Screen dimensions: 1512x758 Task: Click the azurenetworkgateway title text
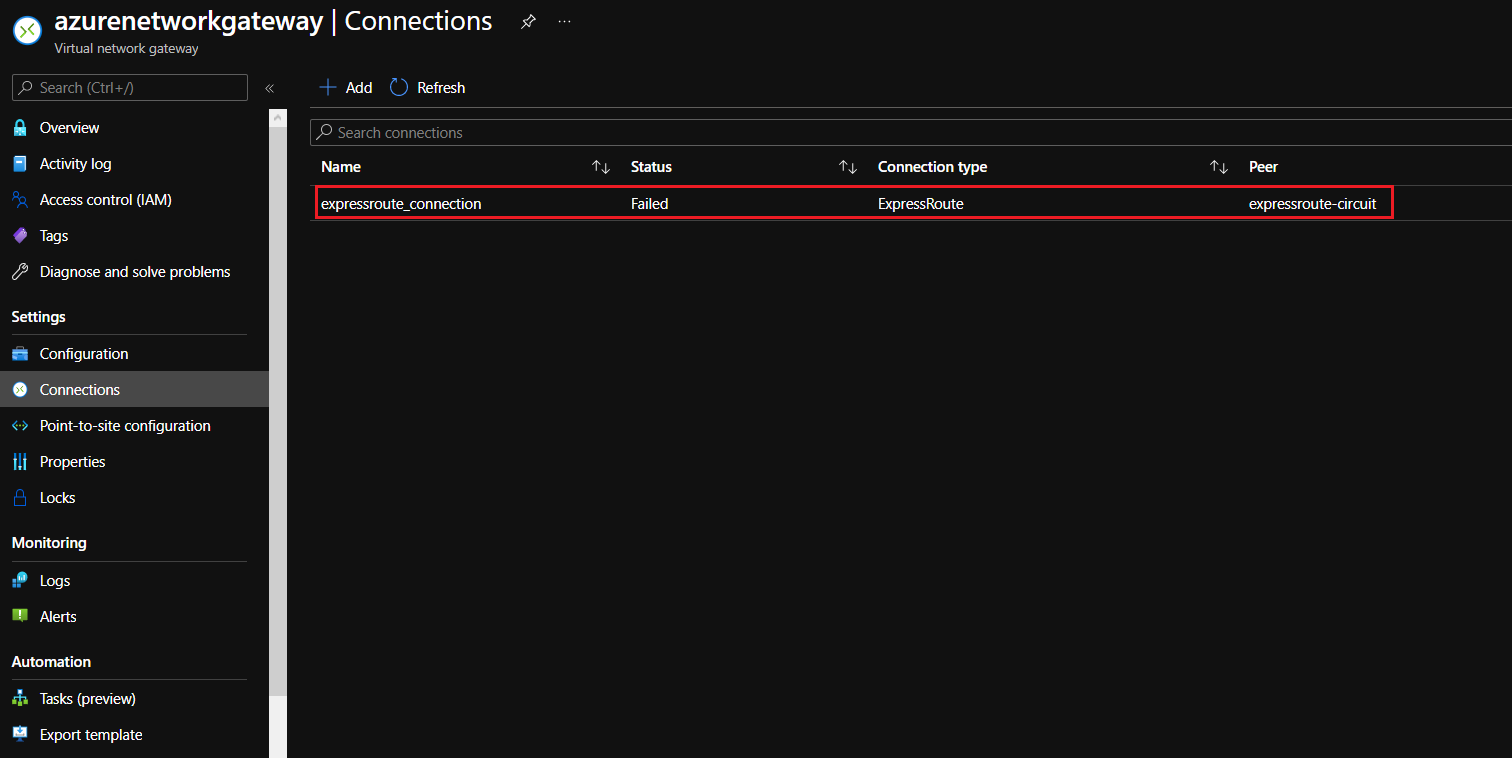pyautogui.click(x=189, y=22)
